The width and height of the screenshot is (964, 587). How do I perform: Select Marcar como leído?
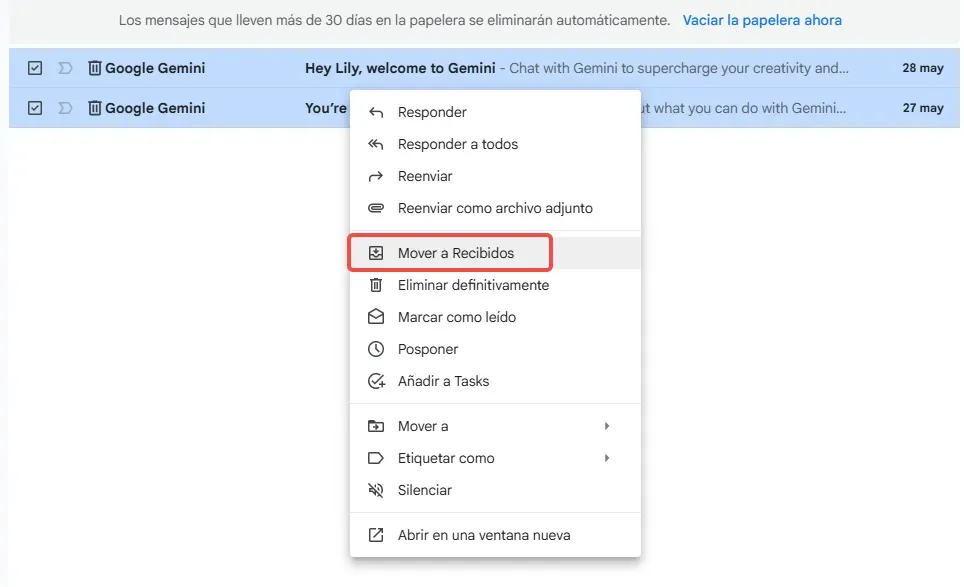[495, 317]
